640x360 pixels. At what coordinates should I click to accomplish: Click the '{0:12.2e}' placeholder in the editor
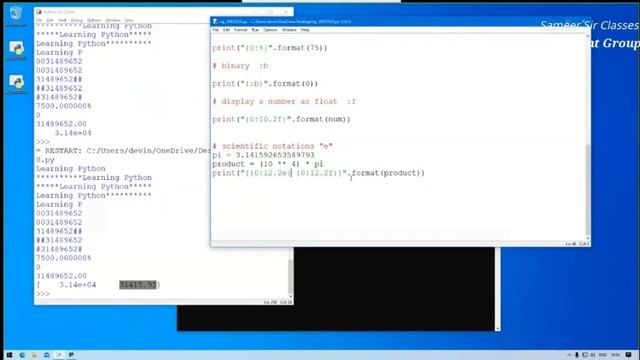click(270, 173)
